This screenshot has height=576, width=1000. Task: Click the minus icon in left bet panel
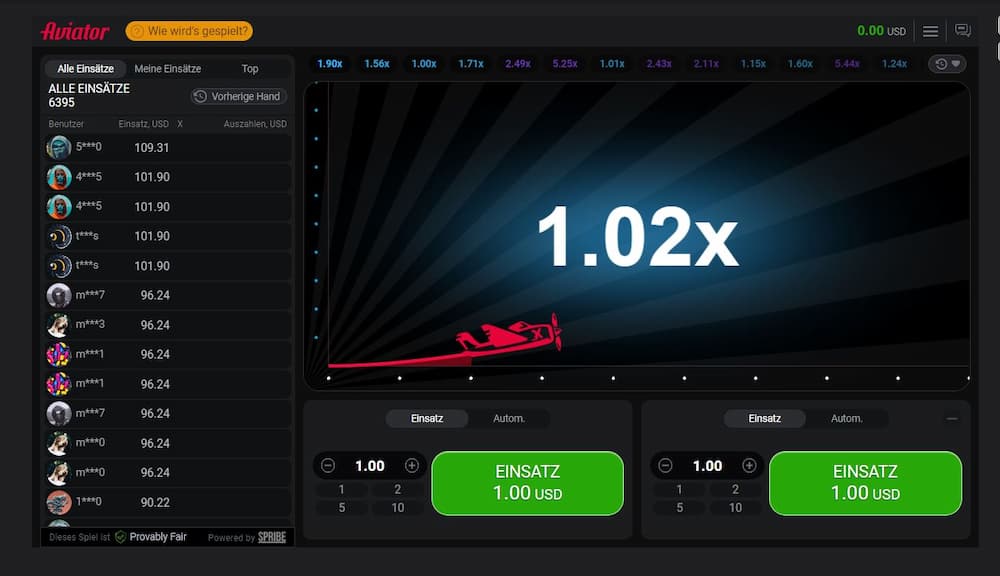pos(328,466)
